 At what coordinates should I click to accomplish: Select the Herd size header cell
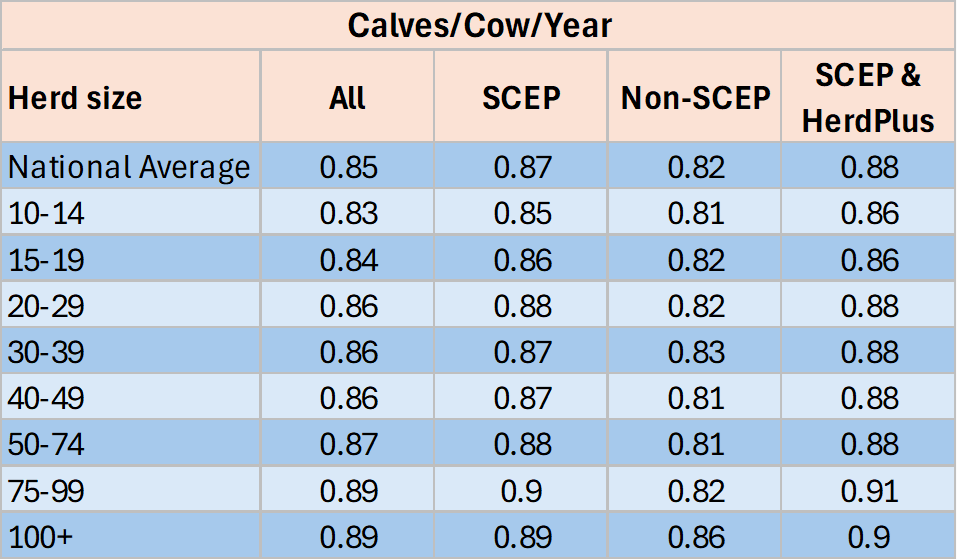[75, 98]
